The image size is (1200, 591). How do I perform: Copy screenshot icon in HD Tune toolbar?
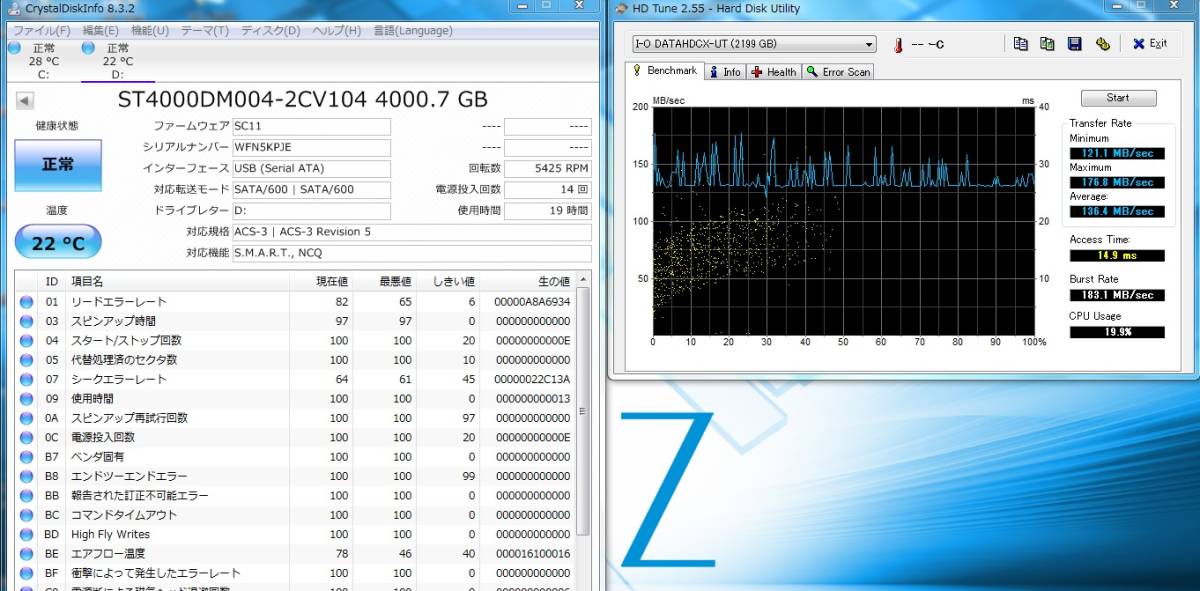click(x=1047, y=44)
